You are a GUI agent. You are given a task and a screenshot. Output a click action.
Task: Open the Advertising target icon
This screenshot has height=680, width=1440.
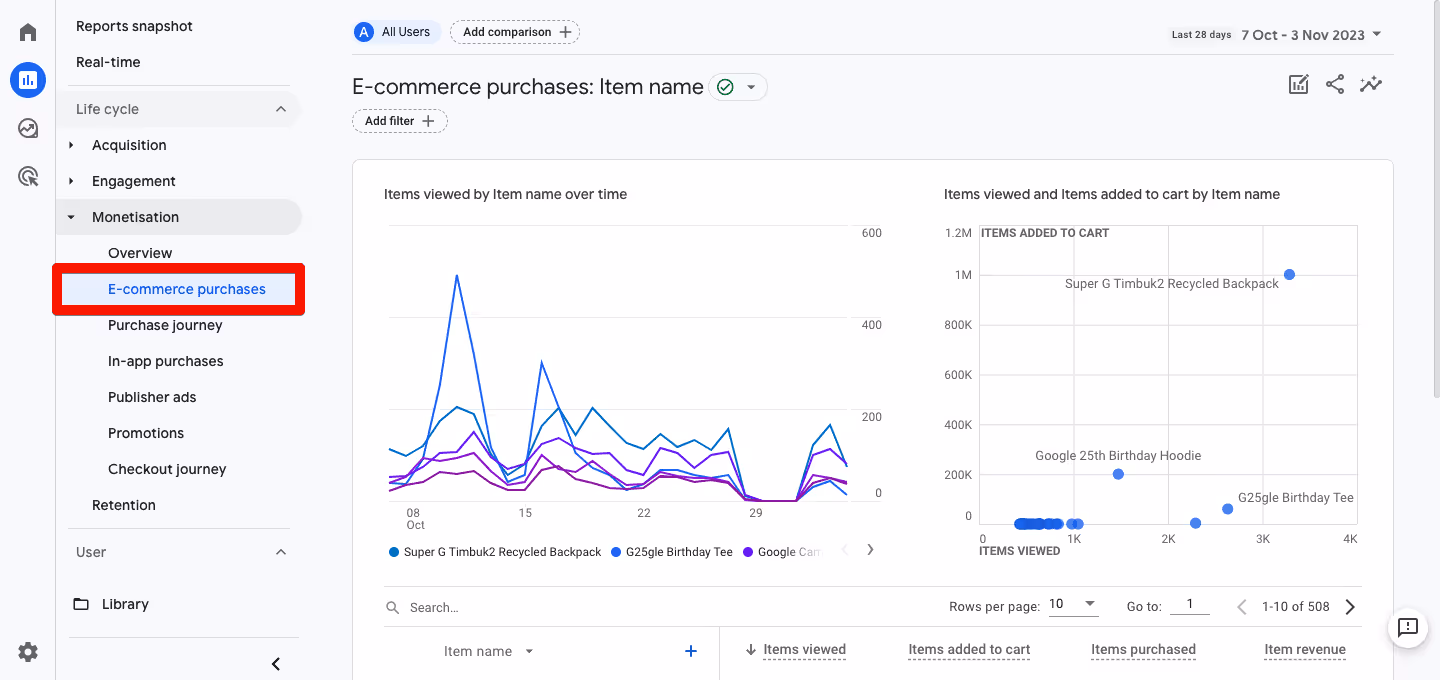click(28, 177)
